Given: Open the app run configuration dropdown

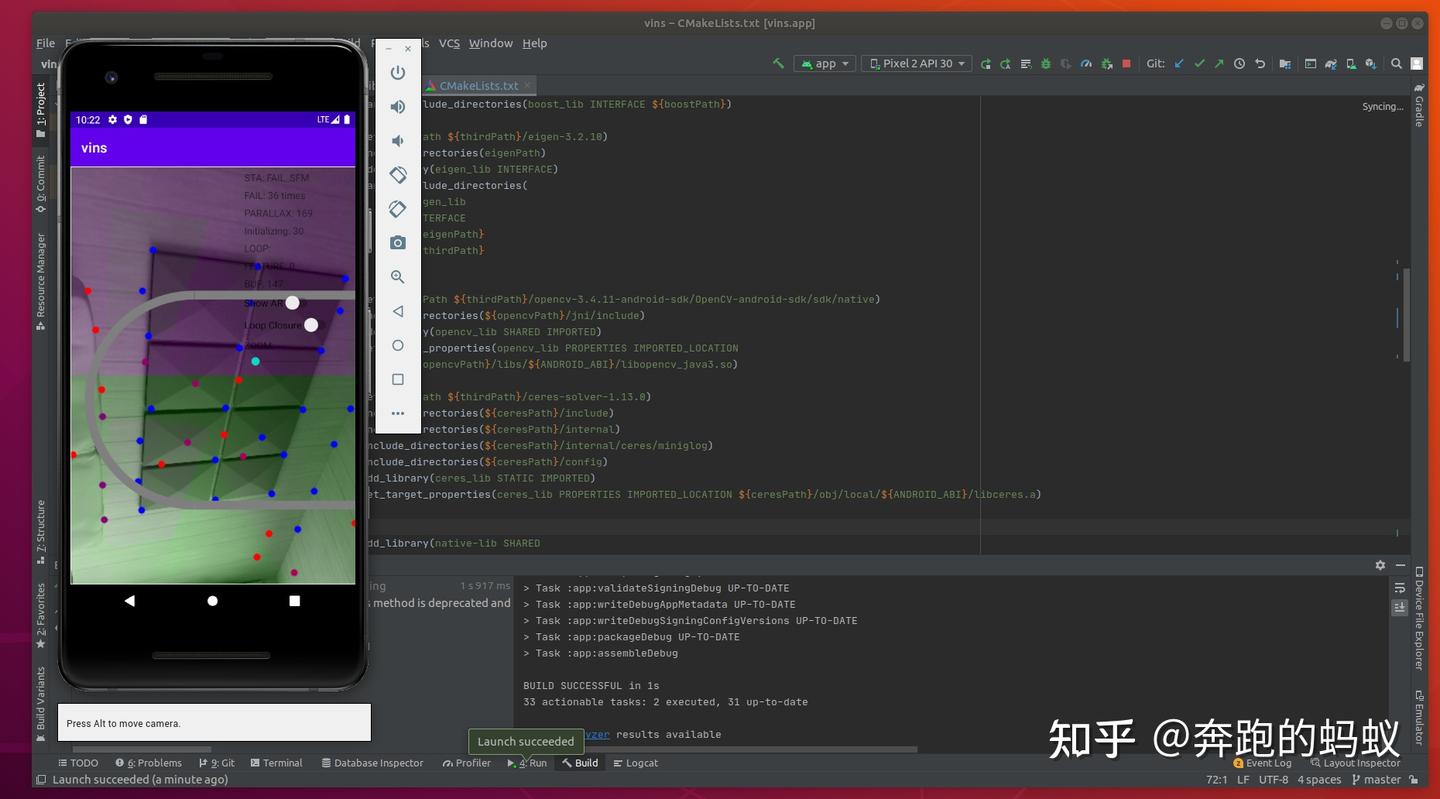Looking at the screenshot, I should 822,63.
